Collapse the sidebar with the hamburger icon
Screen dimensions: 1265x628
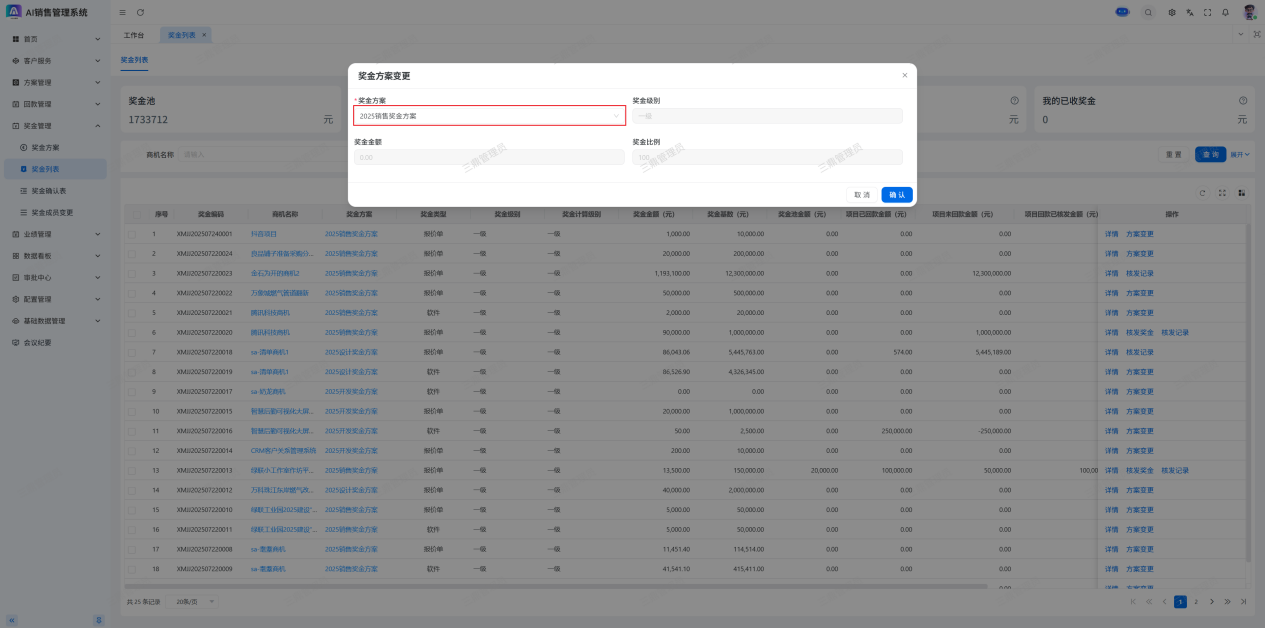click(122, 12)
